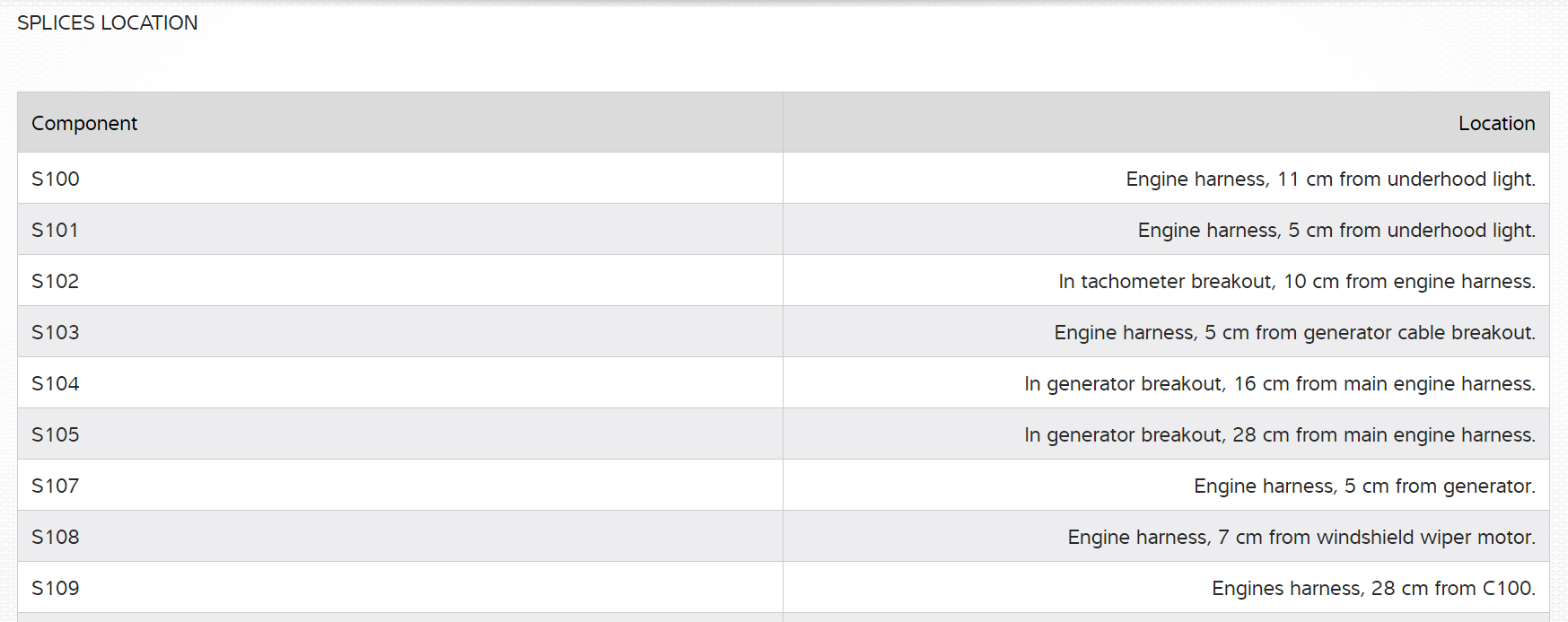This screenshot has height=622, width=1568.
Task: Select the S105 component cell
Action: coord(56,434)
